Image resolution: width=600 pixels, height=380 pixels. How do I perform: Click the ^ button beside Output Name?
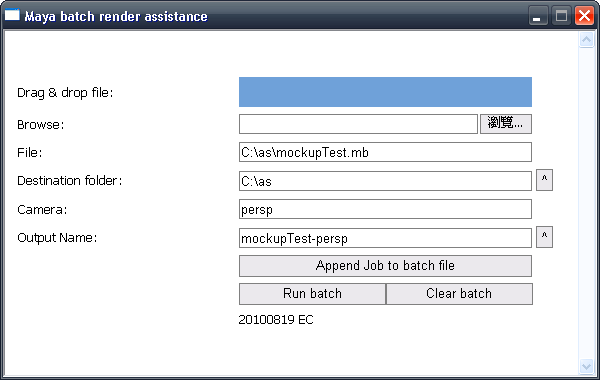coord(544,237)
